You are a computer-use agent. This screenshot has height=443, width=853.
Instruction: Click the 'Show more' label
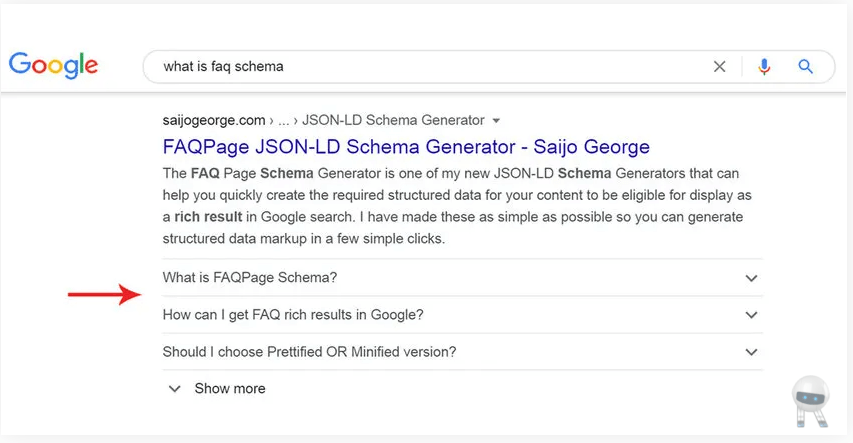click(x=230, y=389)
